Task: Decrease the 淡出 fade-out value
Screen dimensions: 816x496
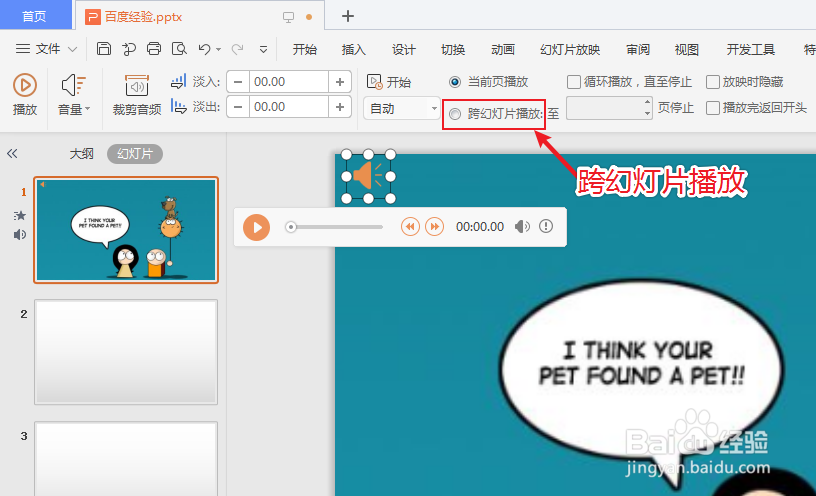Action: coord(238,107)
